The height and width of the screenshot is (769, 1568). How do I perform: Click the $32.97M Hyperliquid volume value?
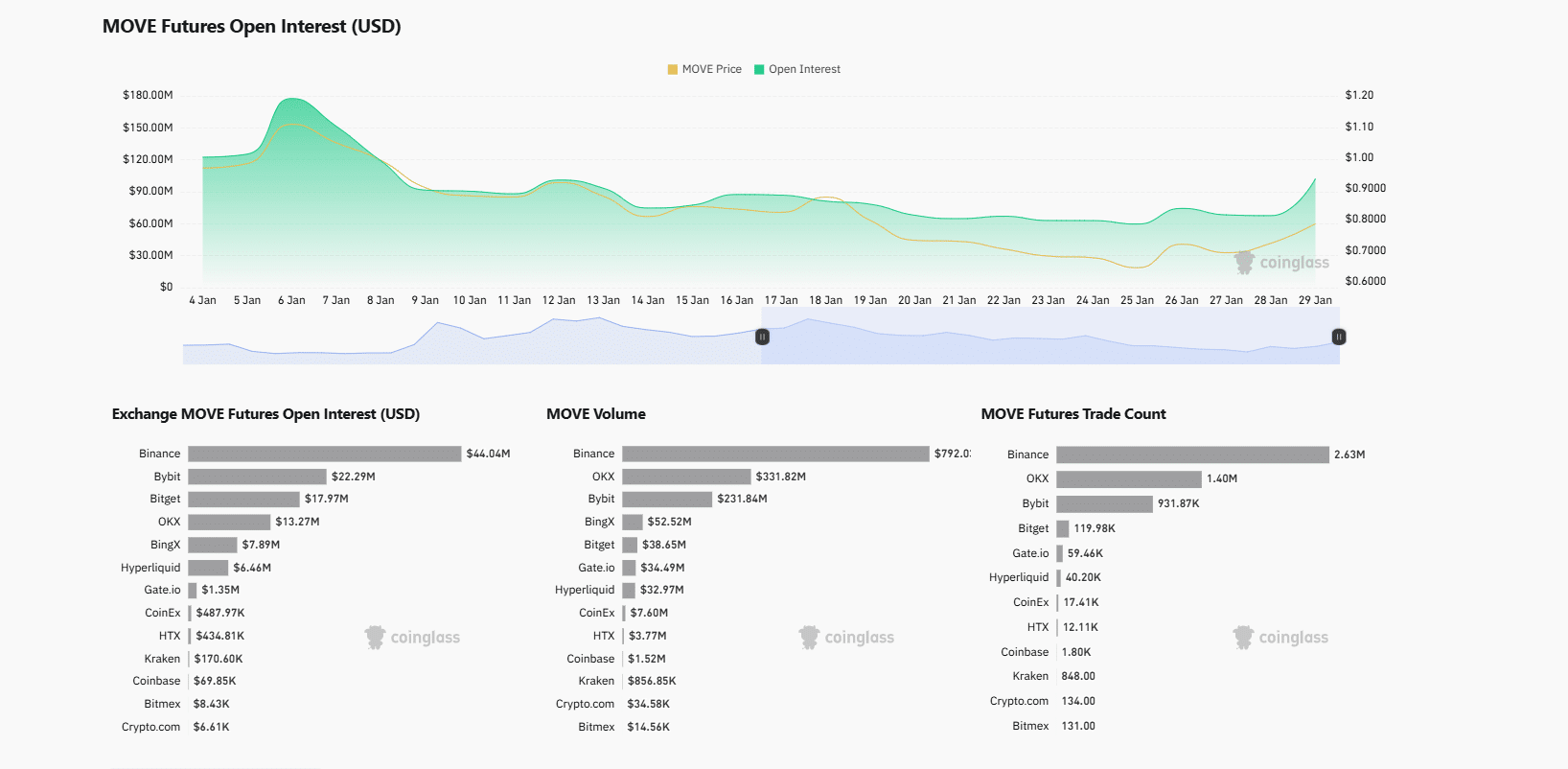[662, 590]
